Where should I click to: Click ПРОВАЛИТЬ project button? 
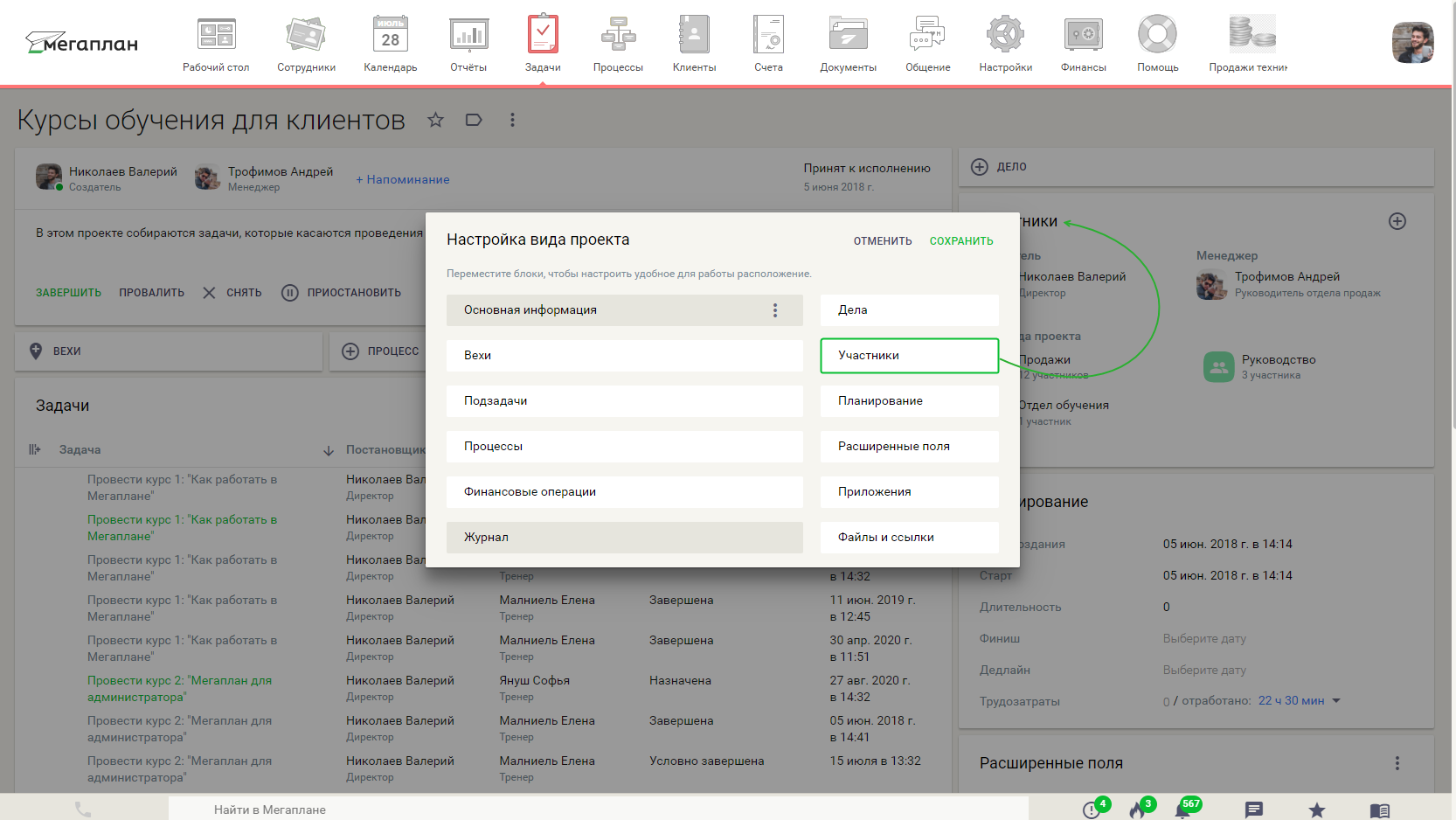click(x=151, y=293)
